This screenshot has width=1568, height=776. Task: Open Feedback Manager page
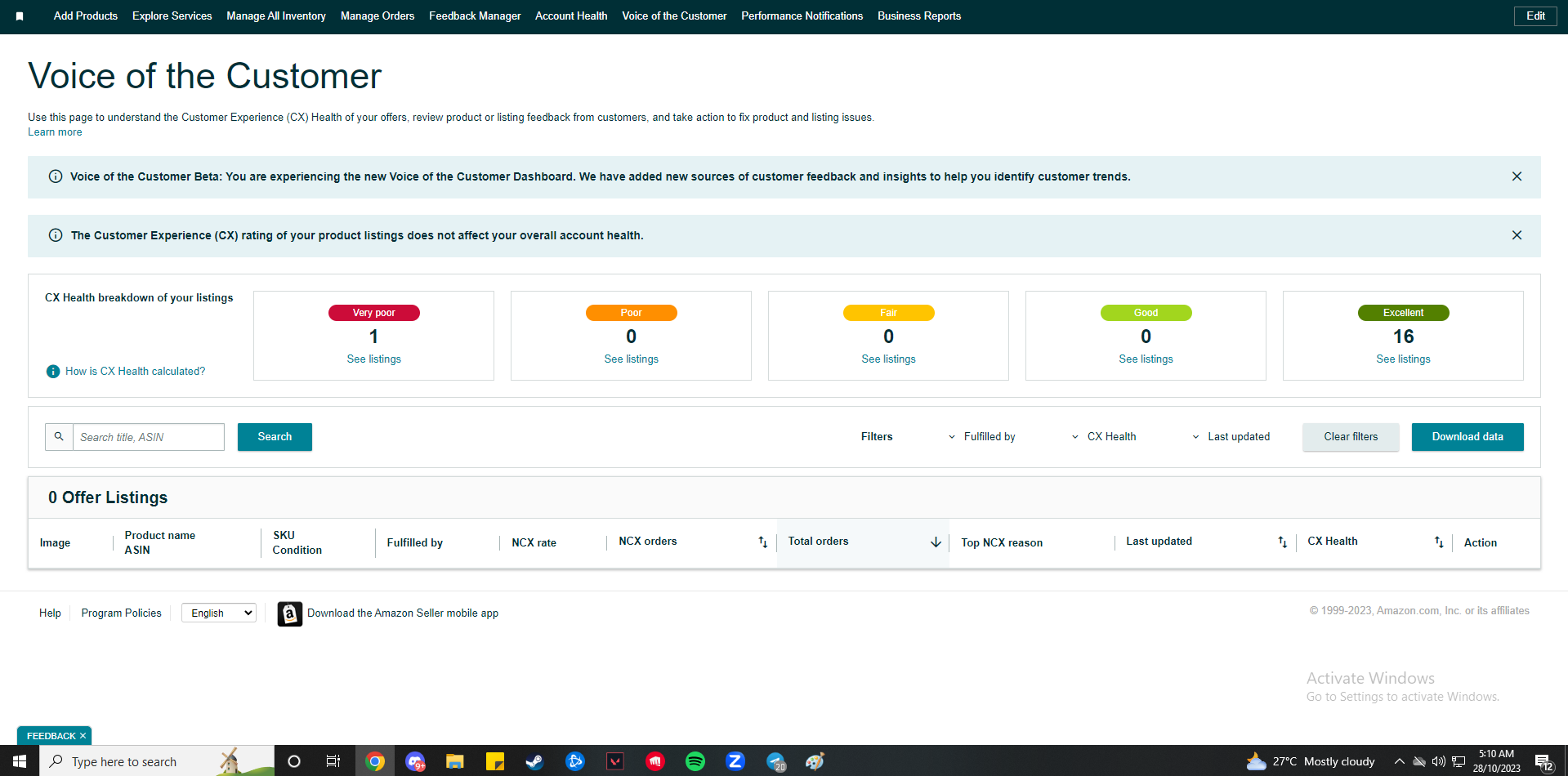tap(475, 16)
